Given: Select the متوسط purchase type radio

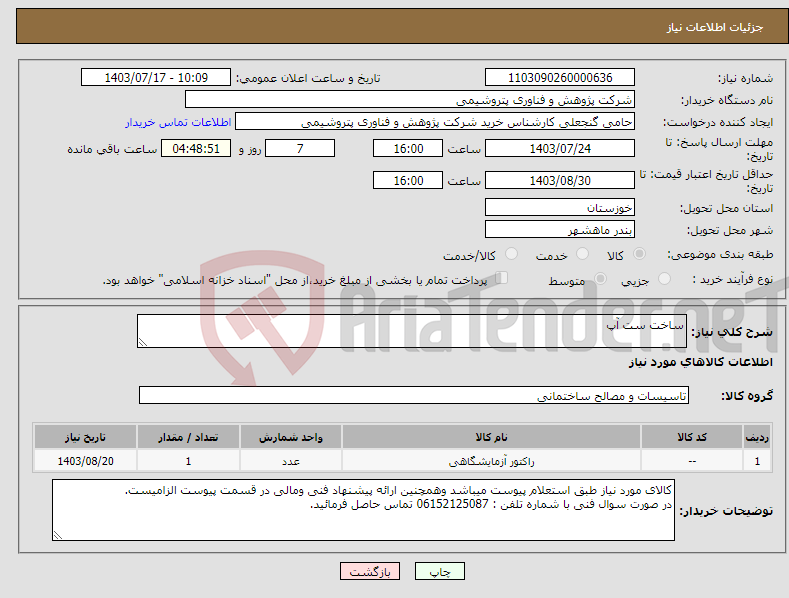Looking at the screenshot, I should (x=600, y=279).
